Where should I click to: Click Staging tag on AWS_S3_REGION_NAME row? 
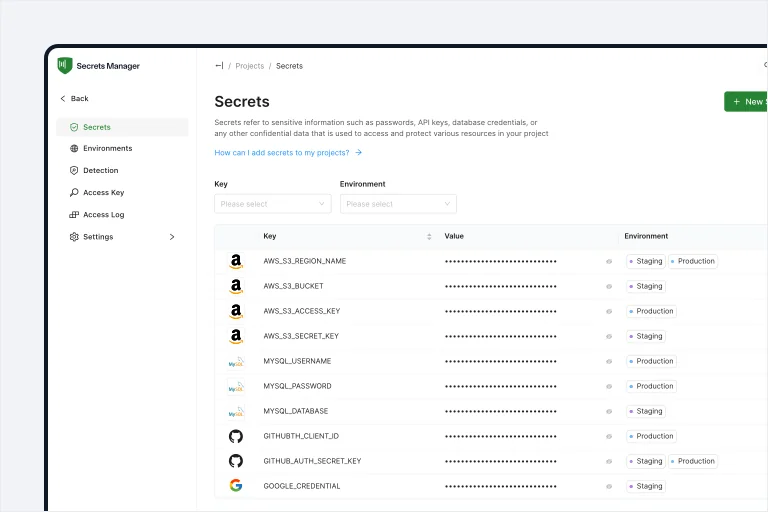point(646,261)
